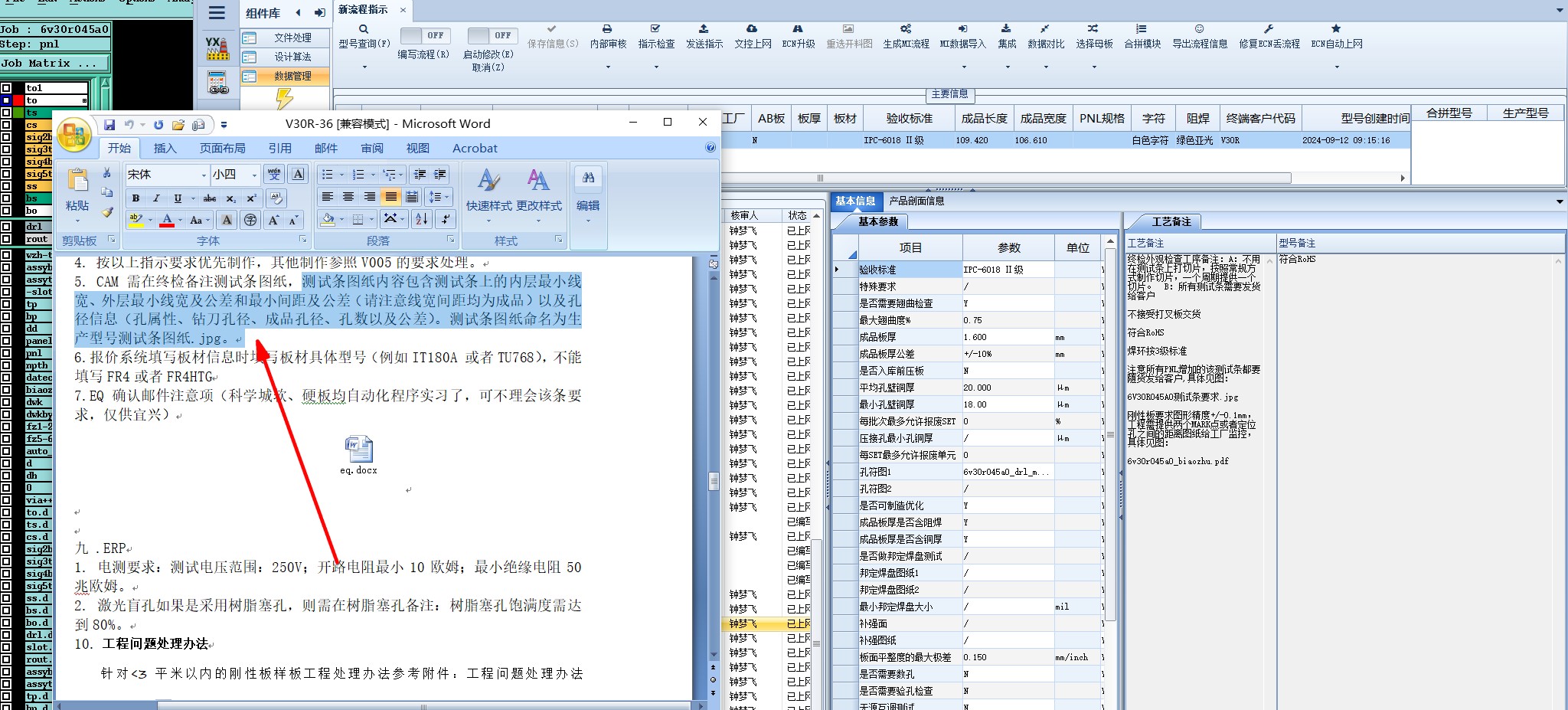Click the 生成MI流程 button

click(x=906, y=37)
